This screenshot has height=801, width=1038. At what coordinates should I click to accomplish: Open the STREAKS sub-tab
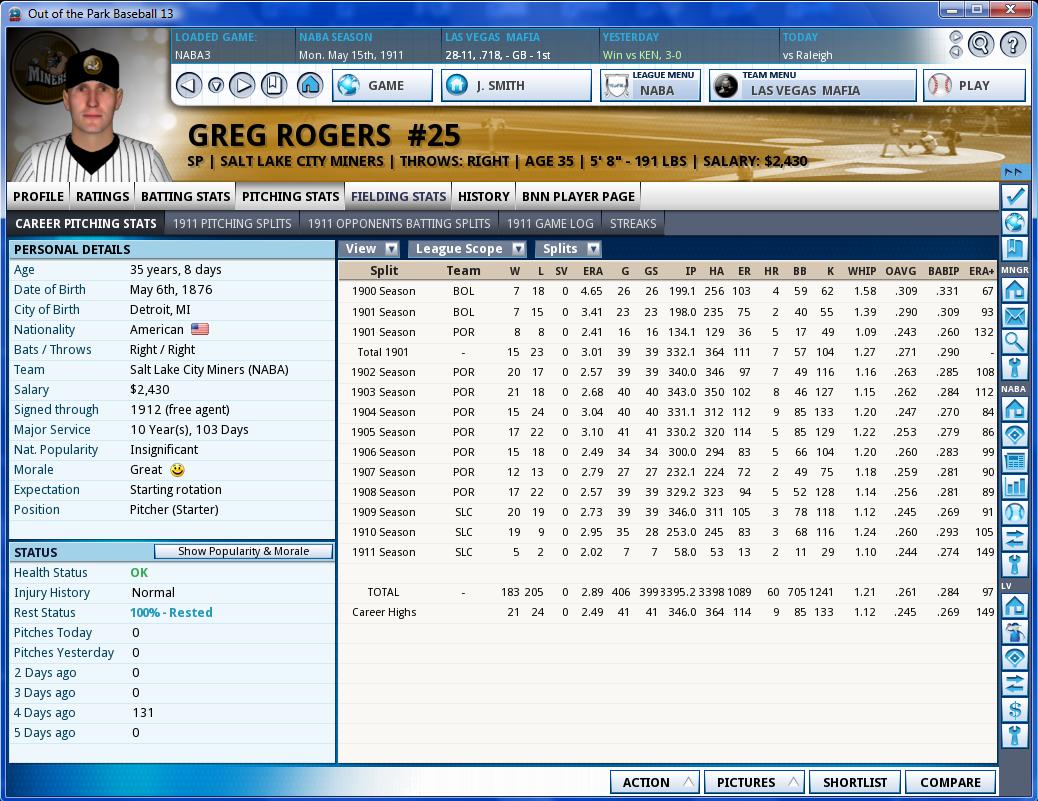point(633,224)
